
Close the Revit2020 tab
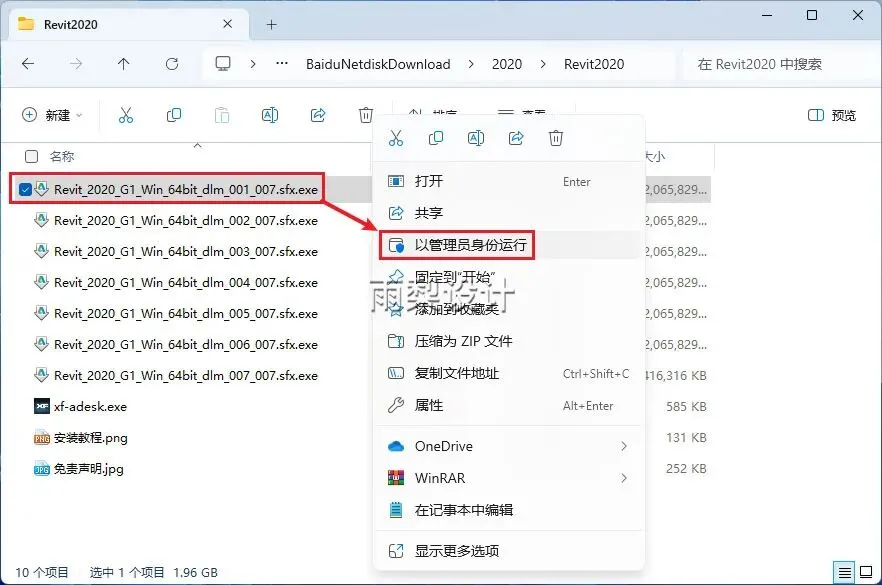pos(228,24)
